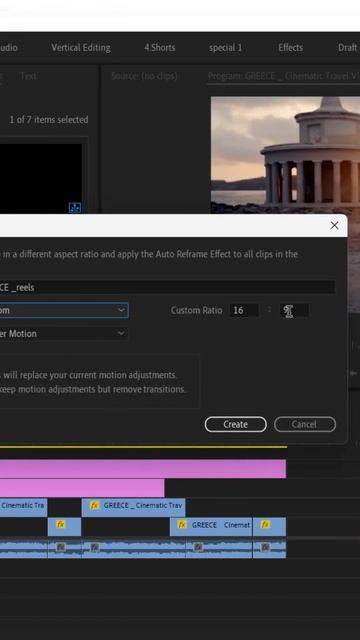Activate the Program: GREECE monitor tab
This screenshot has height=640, width=360.
point(284,76)
